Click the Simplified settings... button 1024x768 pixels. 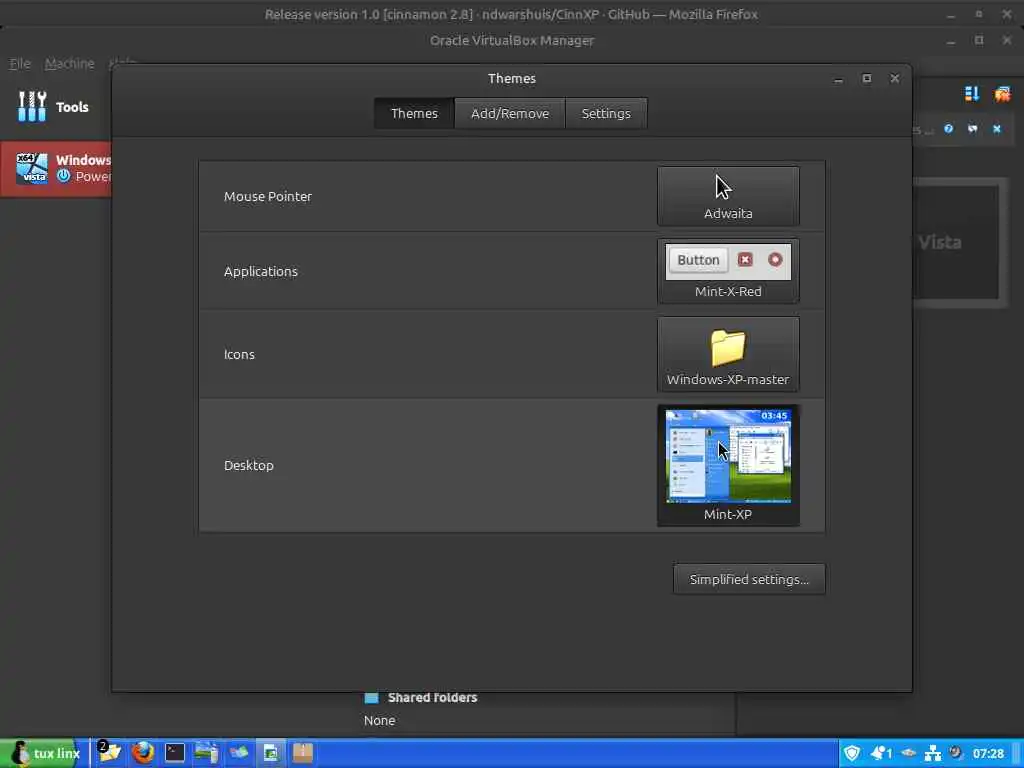[749, 579]
